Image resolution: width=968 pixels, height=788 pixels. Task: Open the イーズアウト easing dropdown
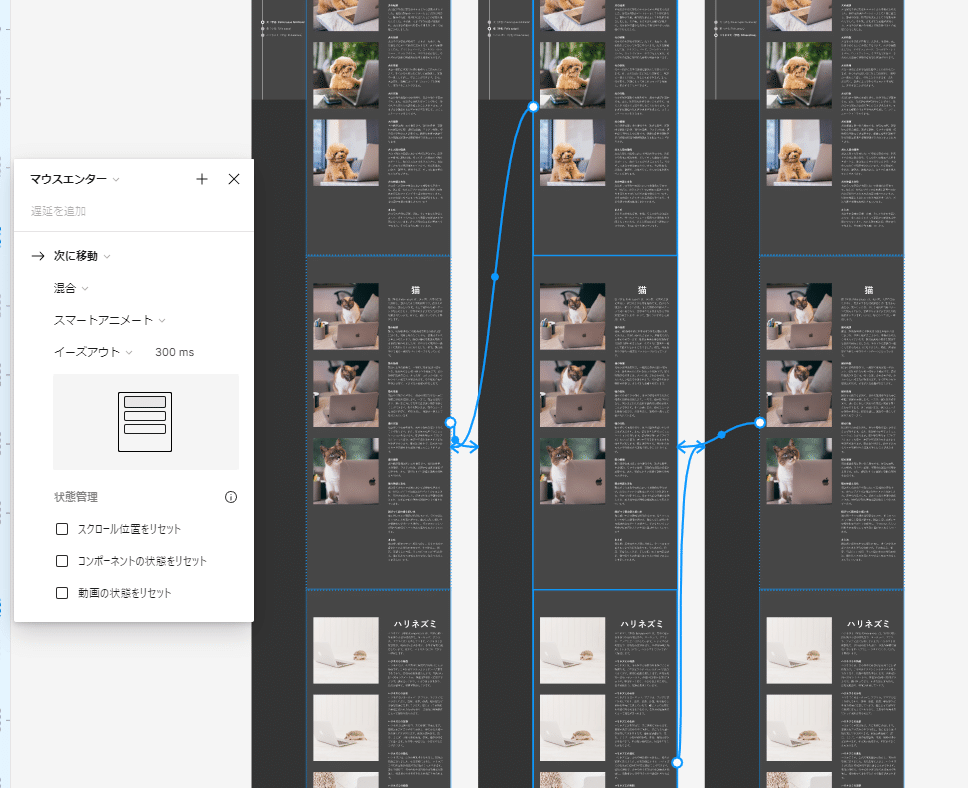point(93,352)
